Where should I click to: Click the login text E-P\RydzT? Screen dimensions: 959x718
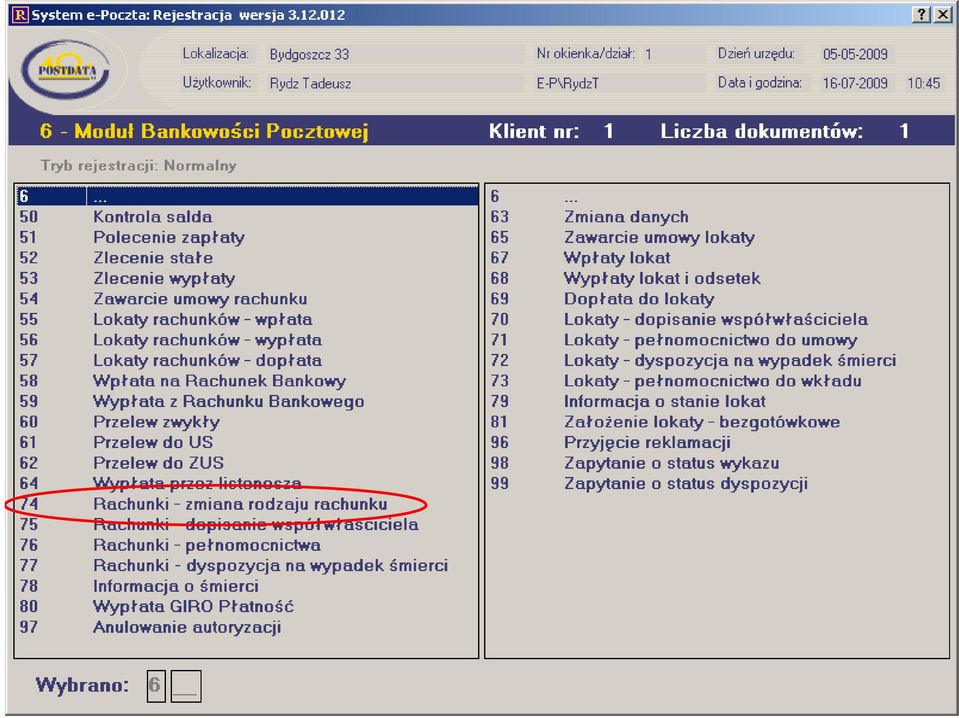pyautogui.click(x=568, y=83)
